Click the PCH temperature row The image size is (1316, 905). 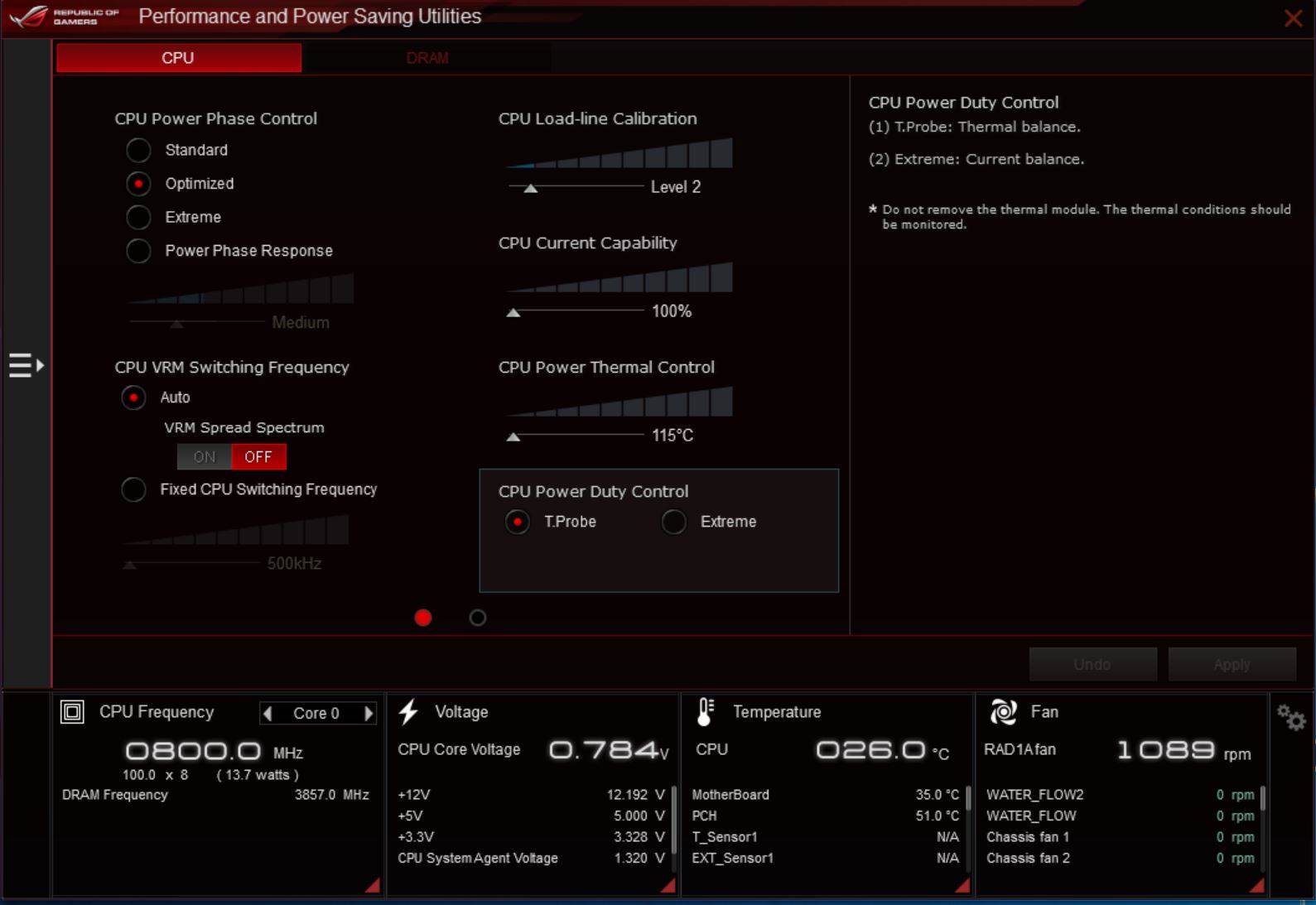point(826,816)
